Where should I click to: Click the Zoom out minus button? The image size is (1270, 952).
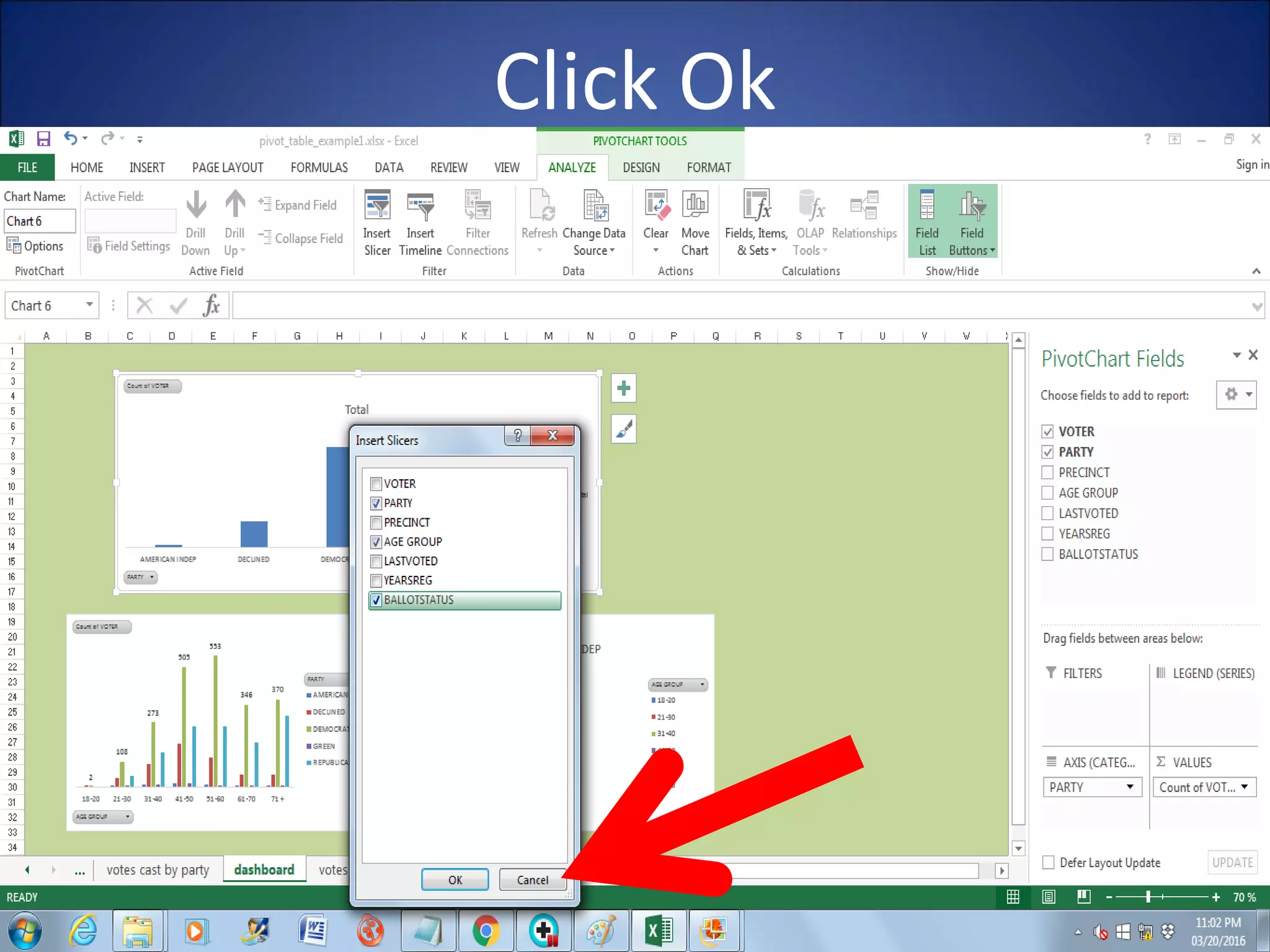(x=1109, y=897)
